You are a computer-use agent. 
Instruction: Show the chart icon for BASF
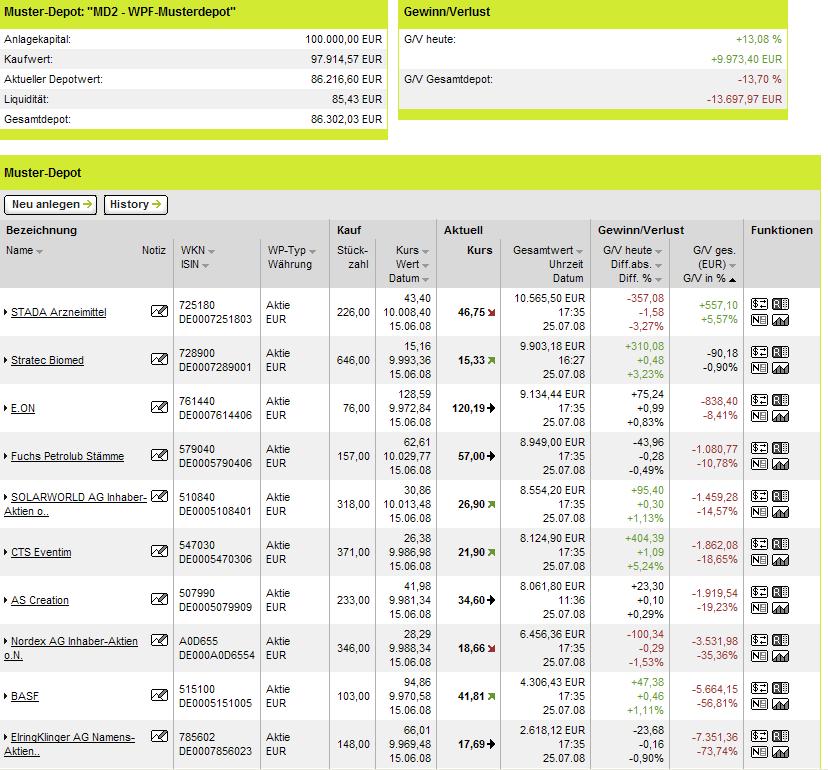tap(780, 704)
